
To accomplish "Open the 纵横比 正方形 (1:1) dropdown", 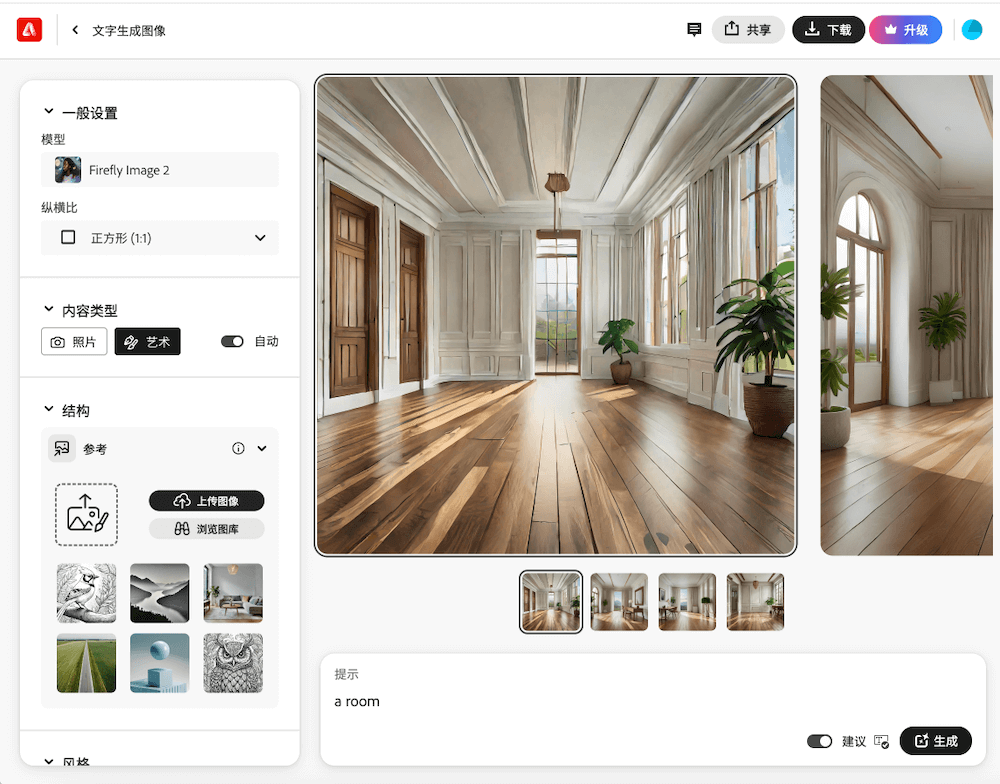I will tap(160, 238).
